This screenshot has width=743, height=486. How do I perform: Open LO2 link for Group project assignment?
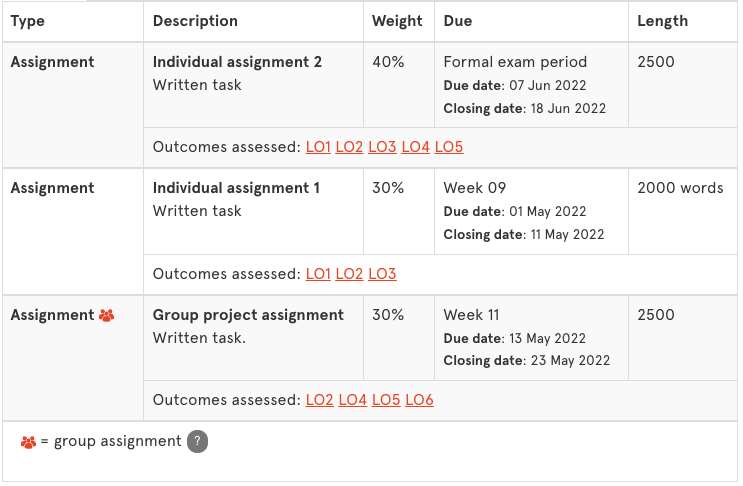tap(319, 400)
